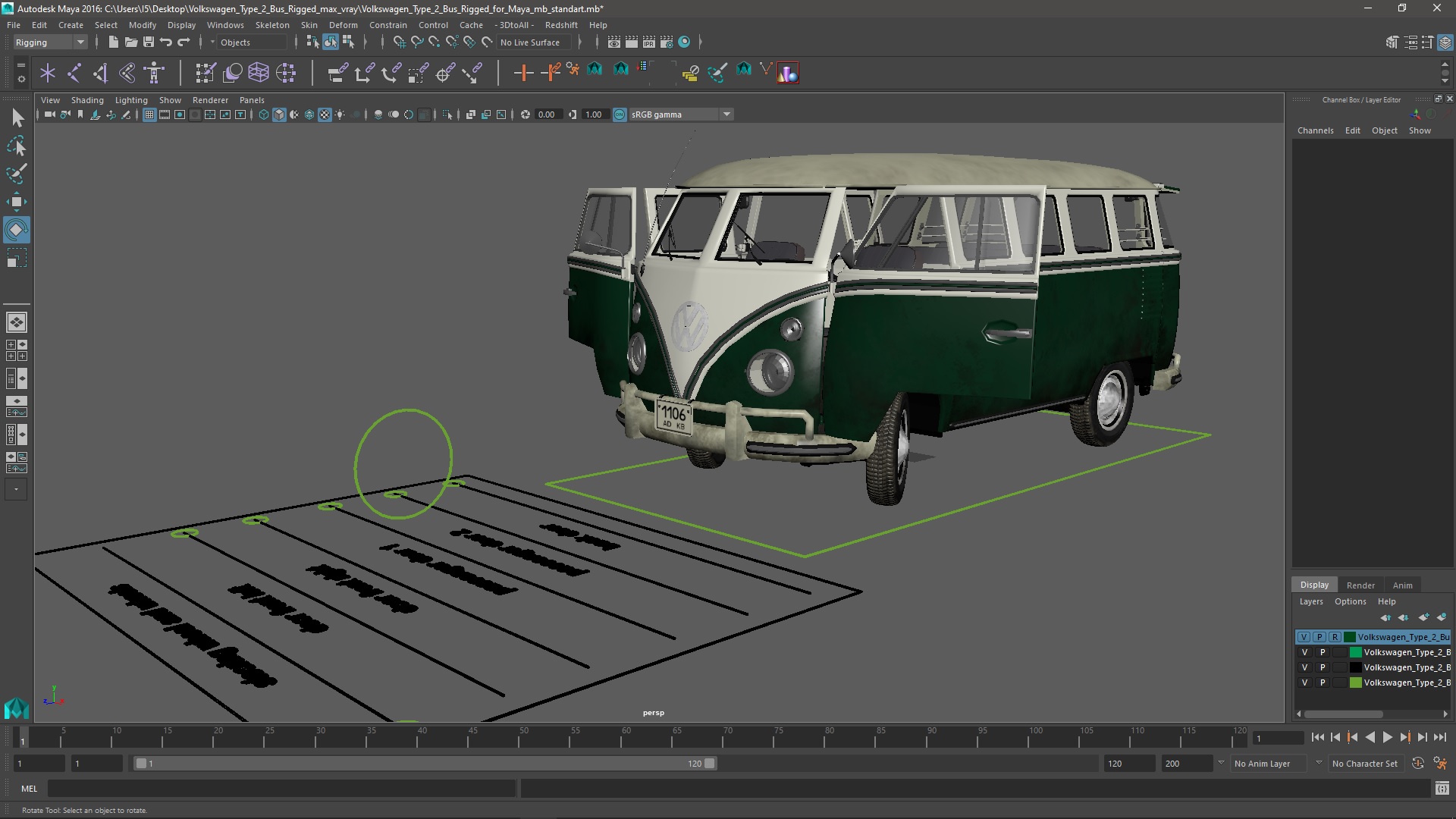The height and width of the screenshot is (819, 1456).
Task: Click the Create lattice shelf icon
Action: tap(259, 73)
